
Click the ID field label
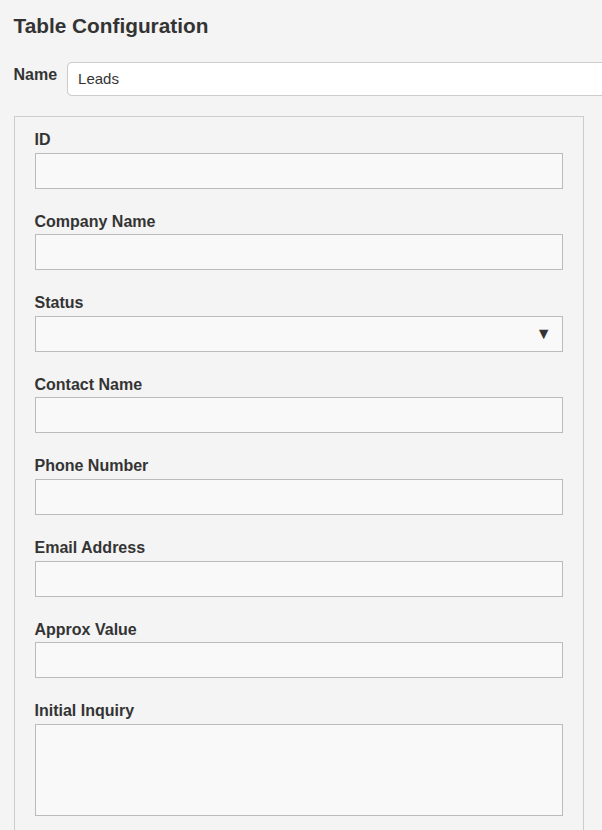pos(43,139)
